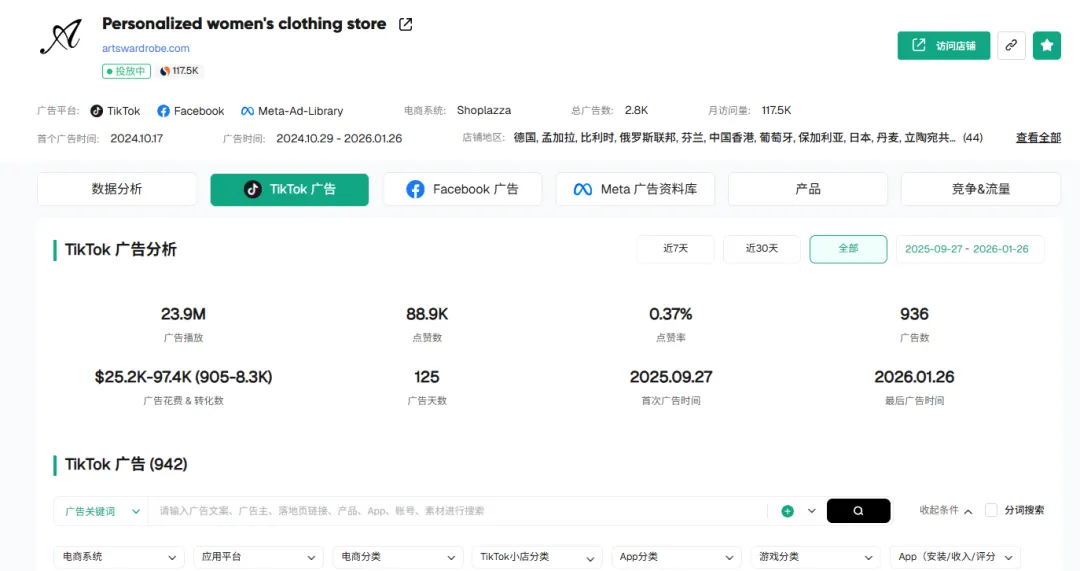The image size is (1080, 571).
Task: Click the store's cursive A logo
Action: [x=60, y=38]
